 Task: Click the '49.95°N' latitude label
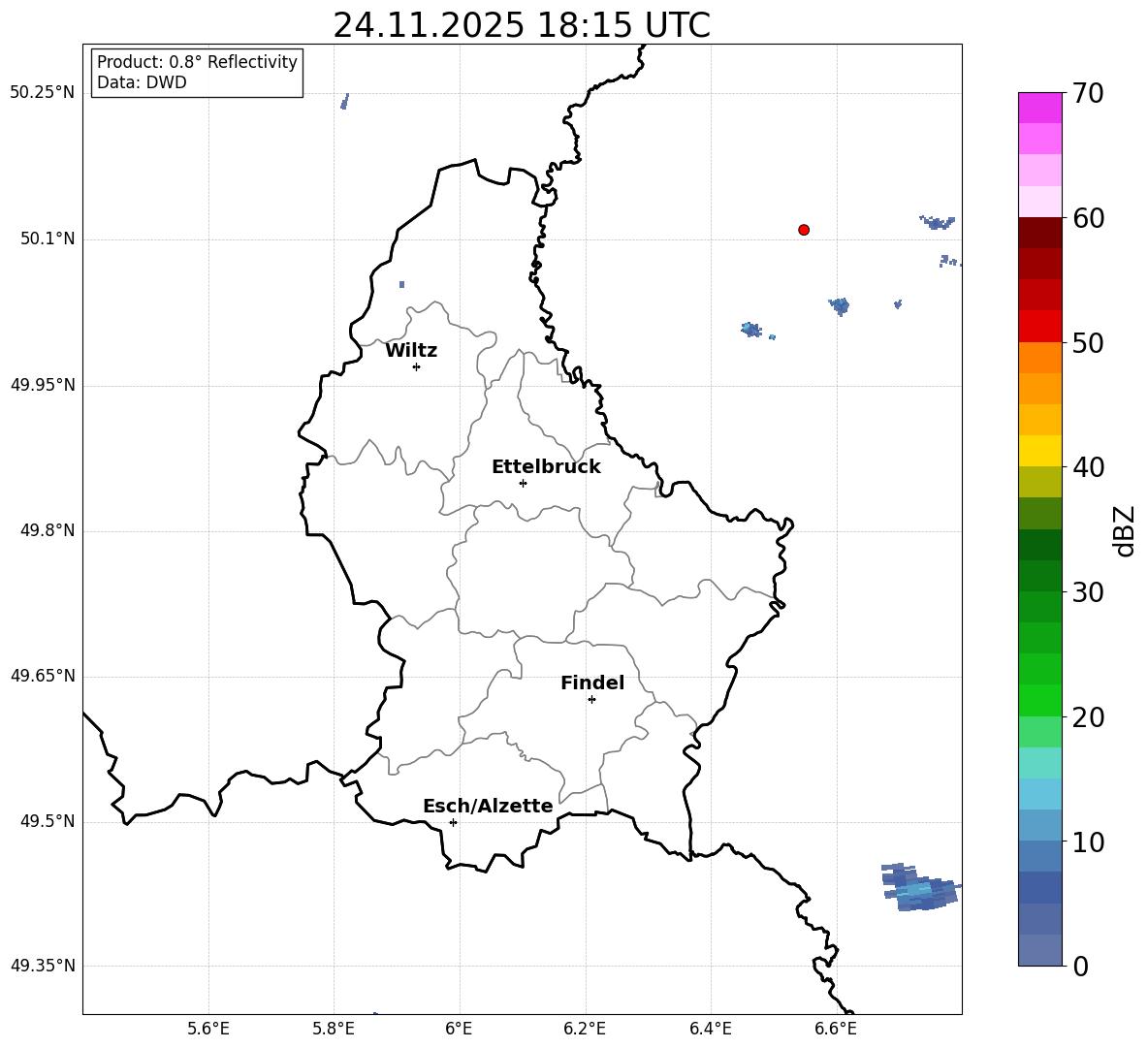click(x=43, y=385)
